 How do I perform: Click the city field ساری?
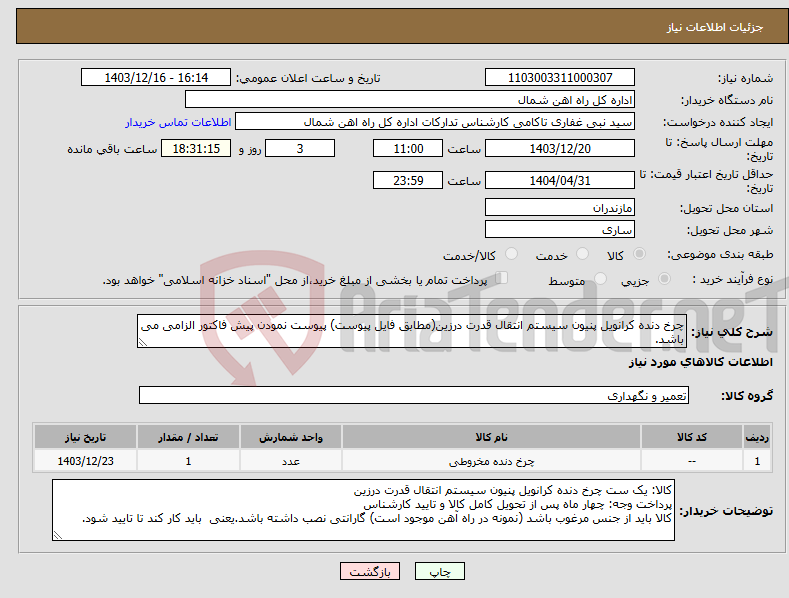pos(560,230)
